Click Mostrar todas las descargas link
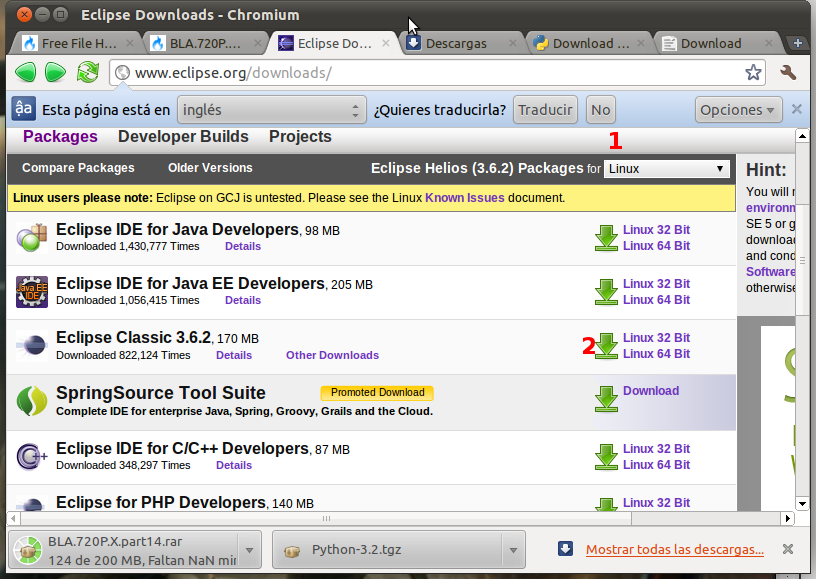Screen dimensions: 816x579 click(675, 549)
